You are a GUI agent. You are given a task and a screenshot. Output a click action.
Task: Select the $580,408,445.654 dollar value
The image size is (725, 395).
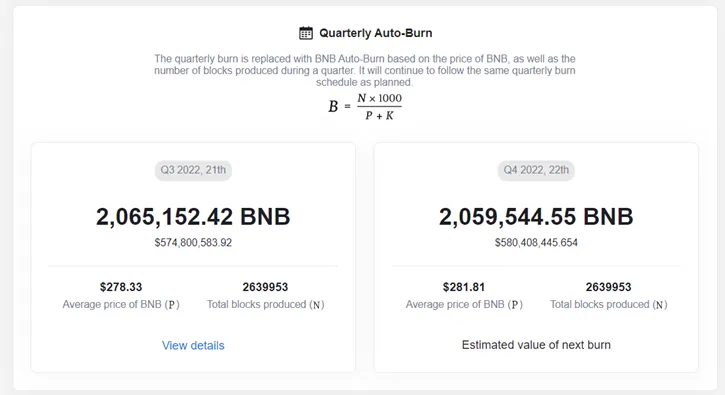pyautogui.click(x=536, y=243)
